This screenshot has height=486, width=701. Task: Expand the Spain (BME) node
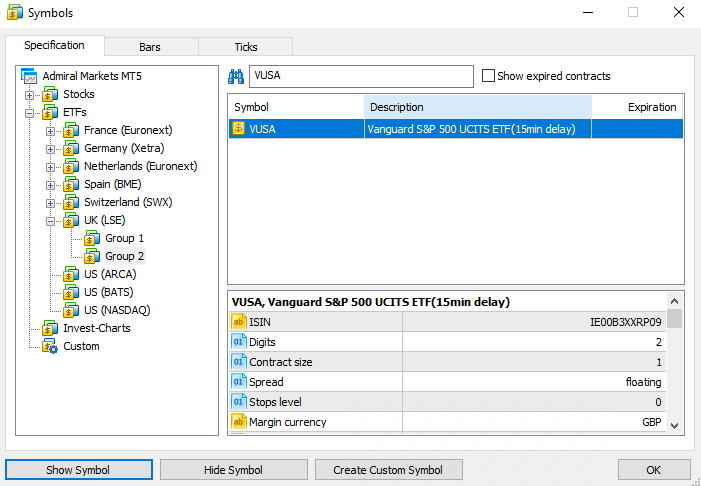coord(51,185)
